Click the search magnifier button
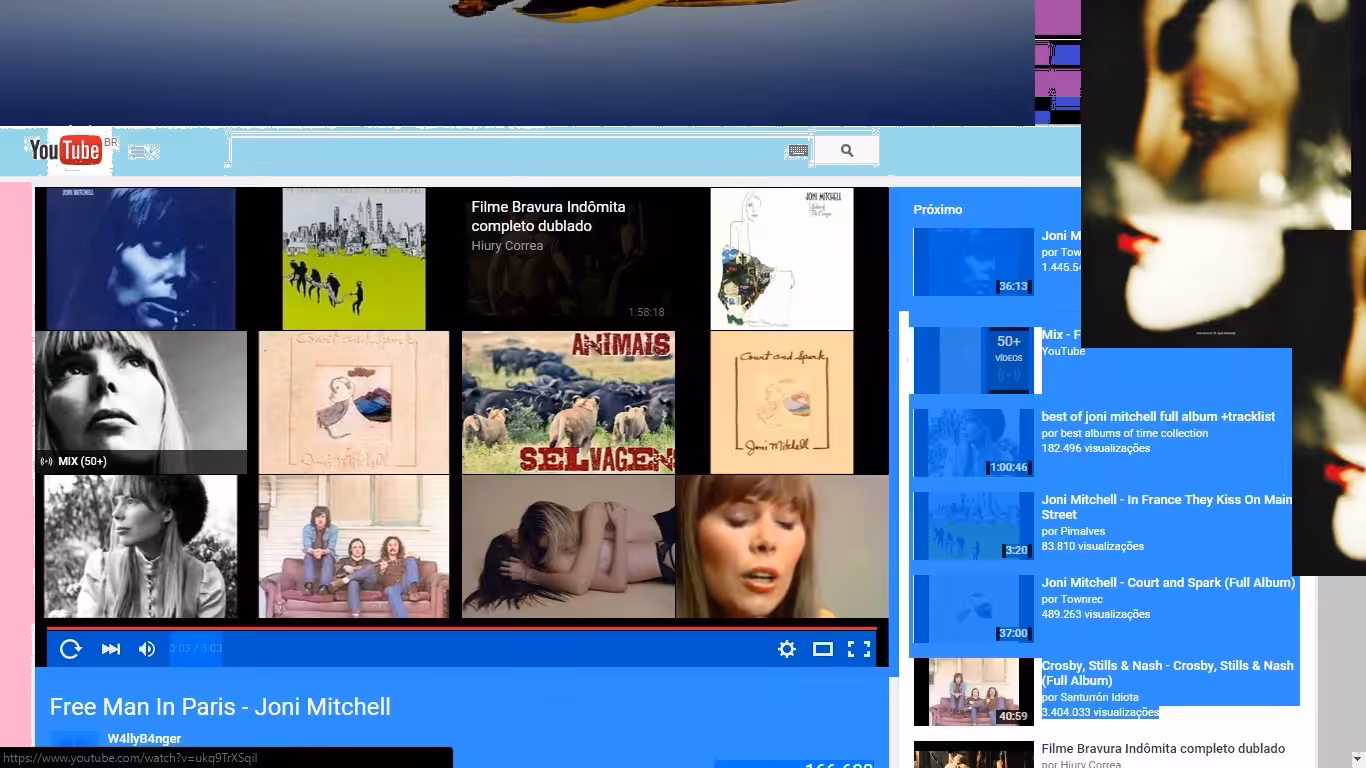 pos(847,150)
